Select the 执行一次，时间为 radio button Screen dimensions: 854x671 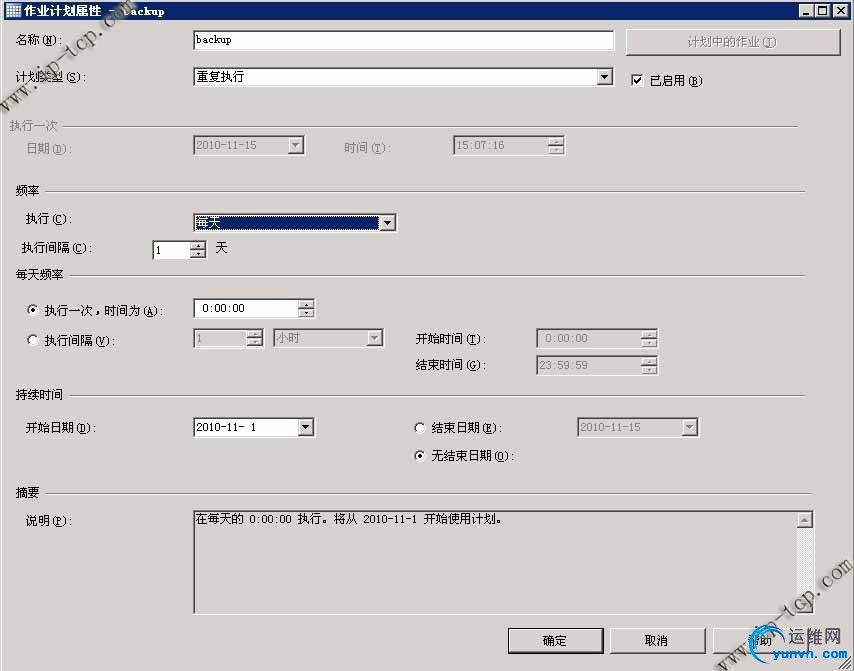coord(33,310)
